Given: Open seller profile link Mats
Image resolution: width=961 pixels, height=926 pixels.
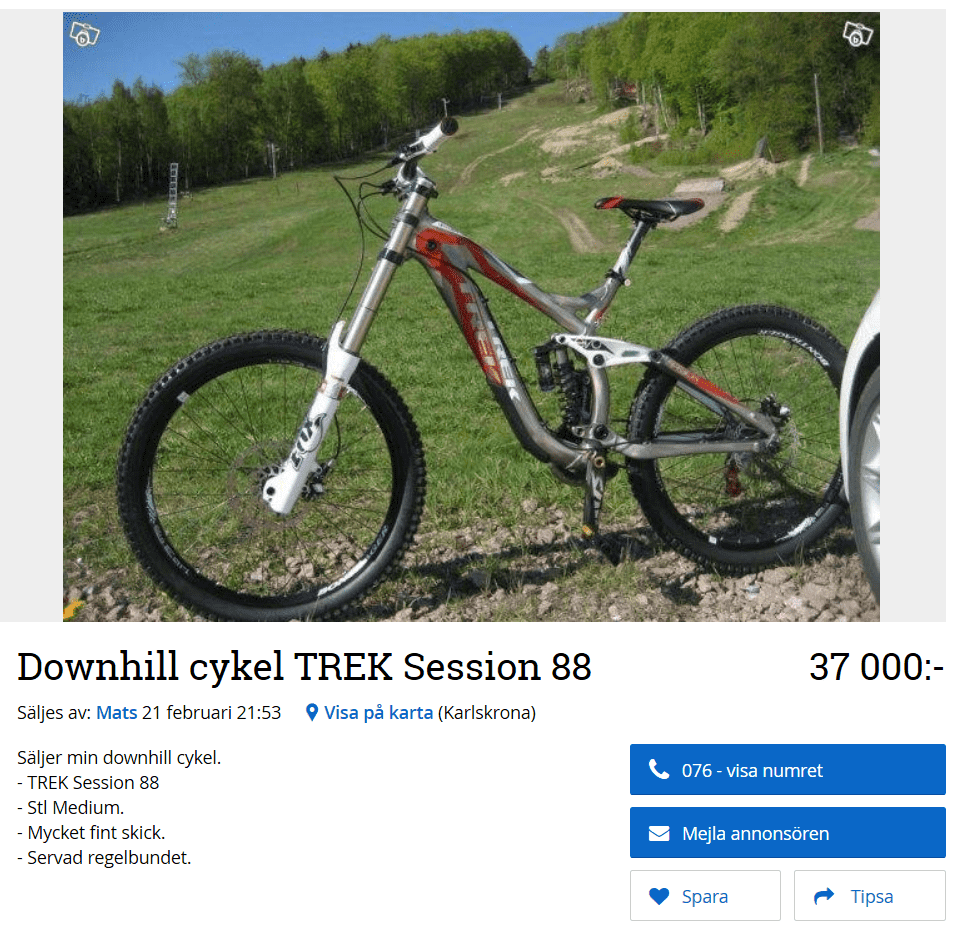Looking at the screenshot, I should [x=116, y=713].
